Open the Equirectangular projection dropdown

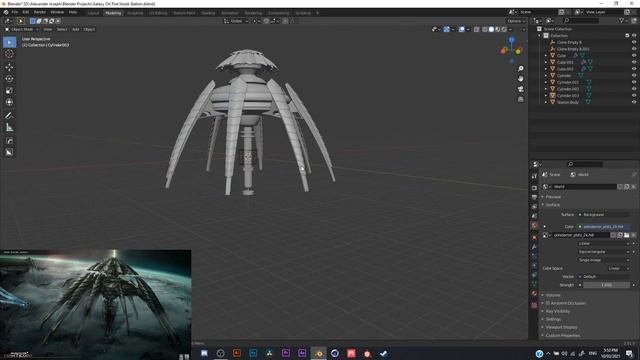(x=604, y=252)
